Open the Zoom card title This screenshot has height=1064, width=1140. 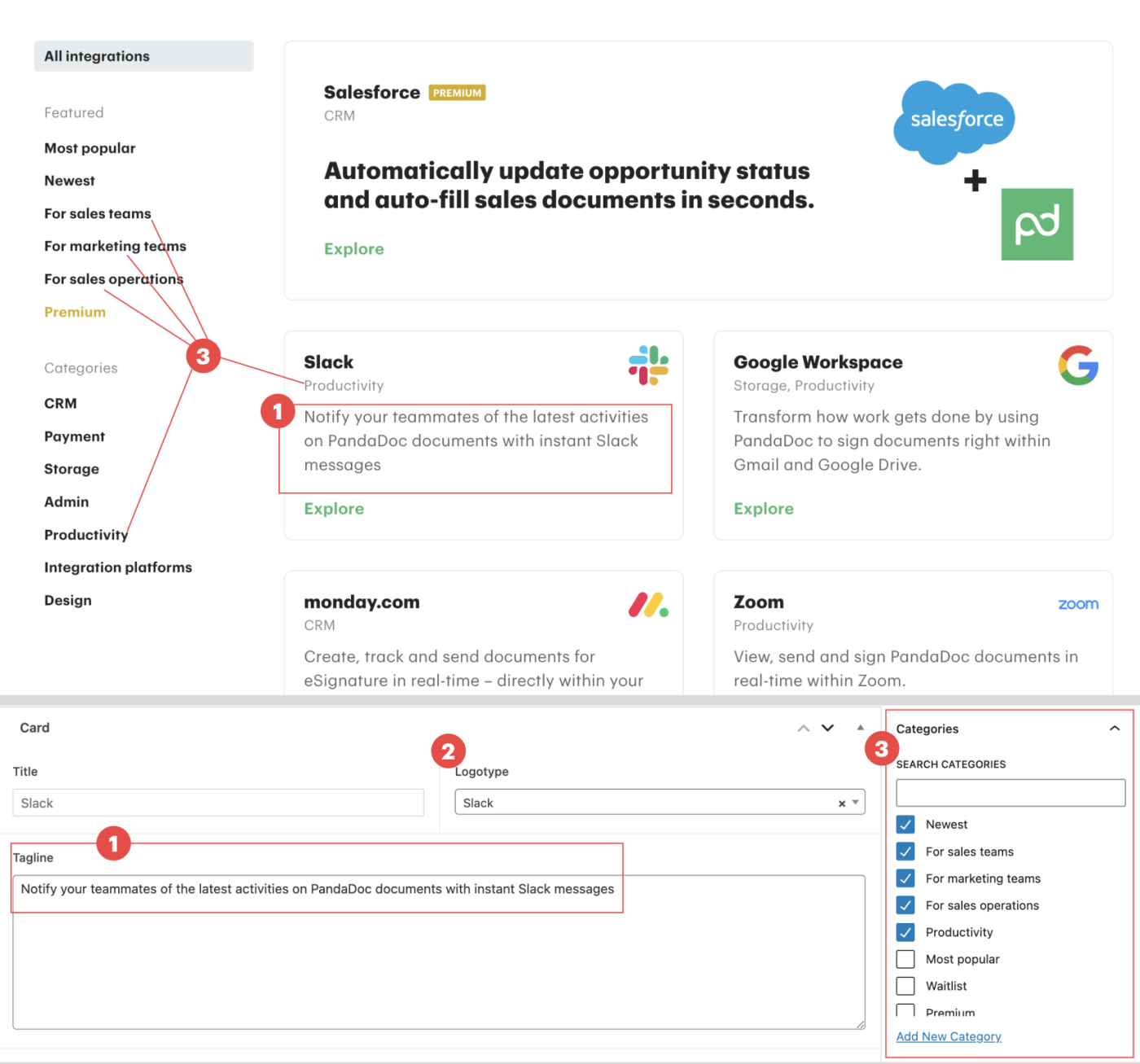click(759, 602)
